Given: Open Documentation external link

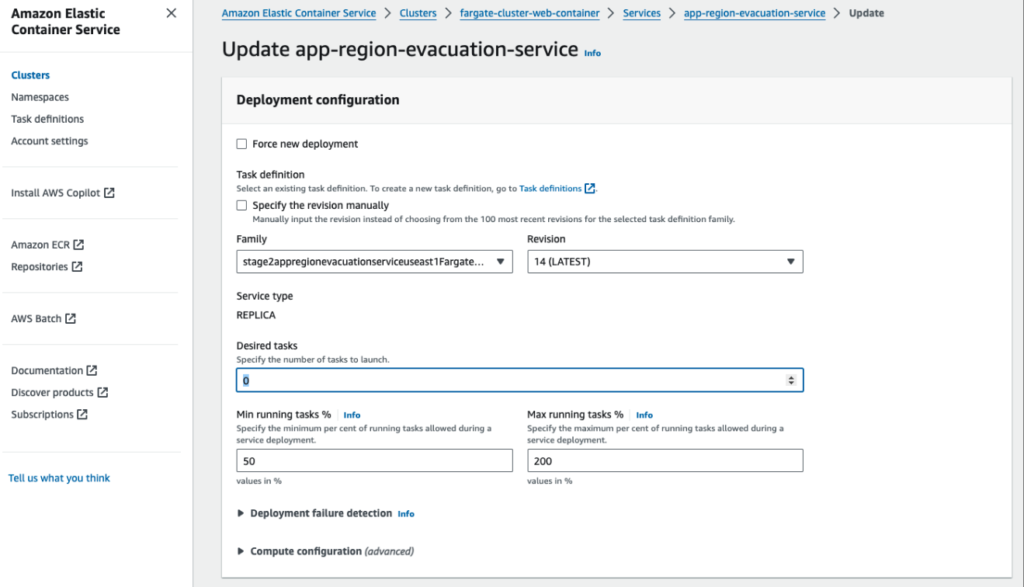Looking at the screenshot, I should (54, 370).
